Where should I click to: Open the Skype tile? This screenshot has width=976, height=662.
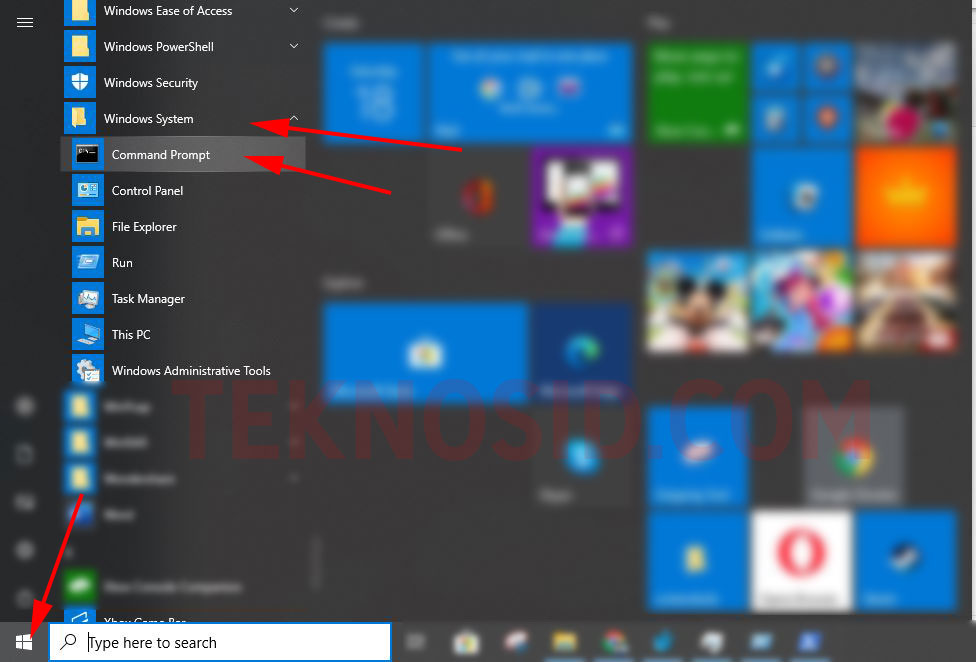583,457
